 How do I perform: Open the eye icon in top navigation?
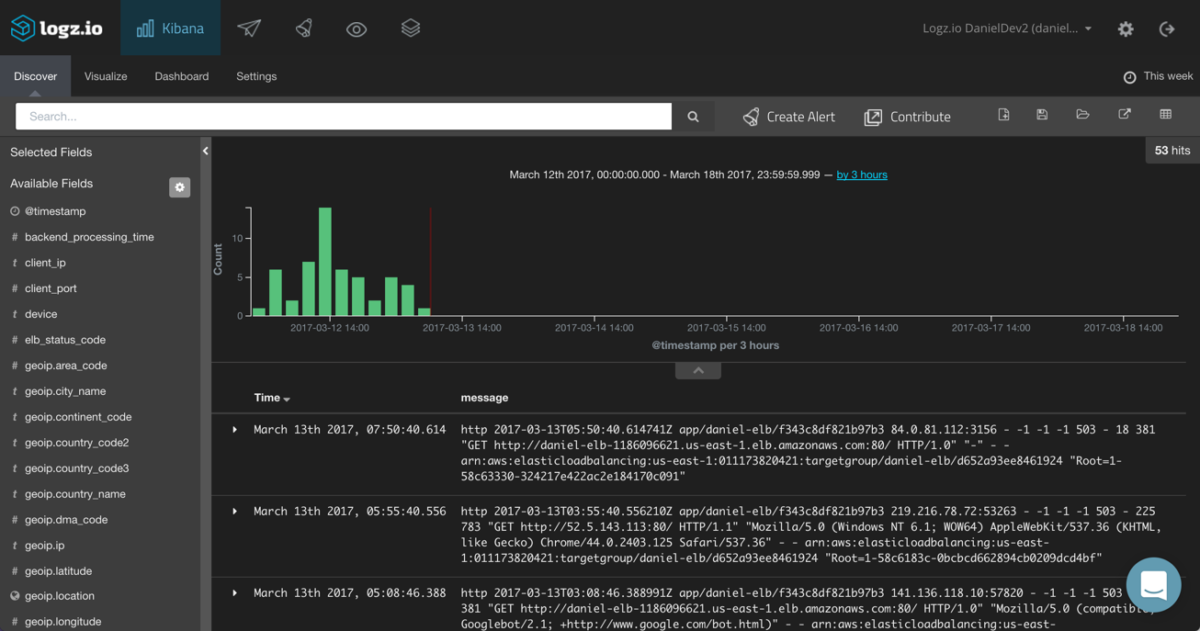tap(357, 29)
